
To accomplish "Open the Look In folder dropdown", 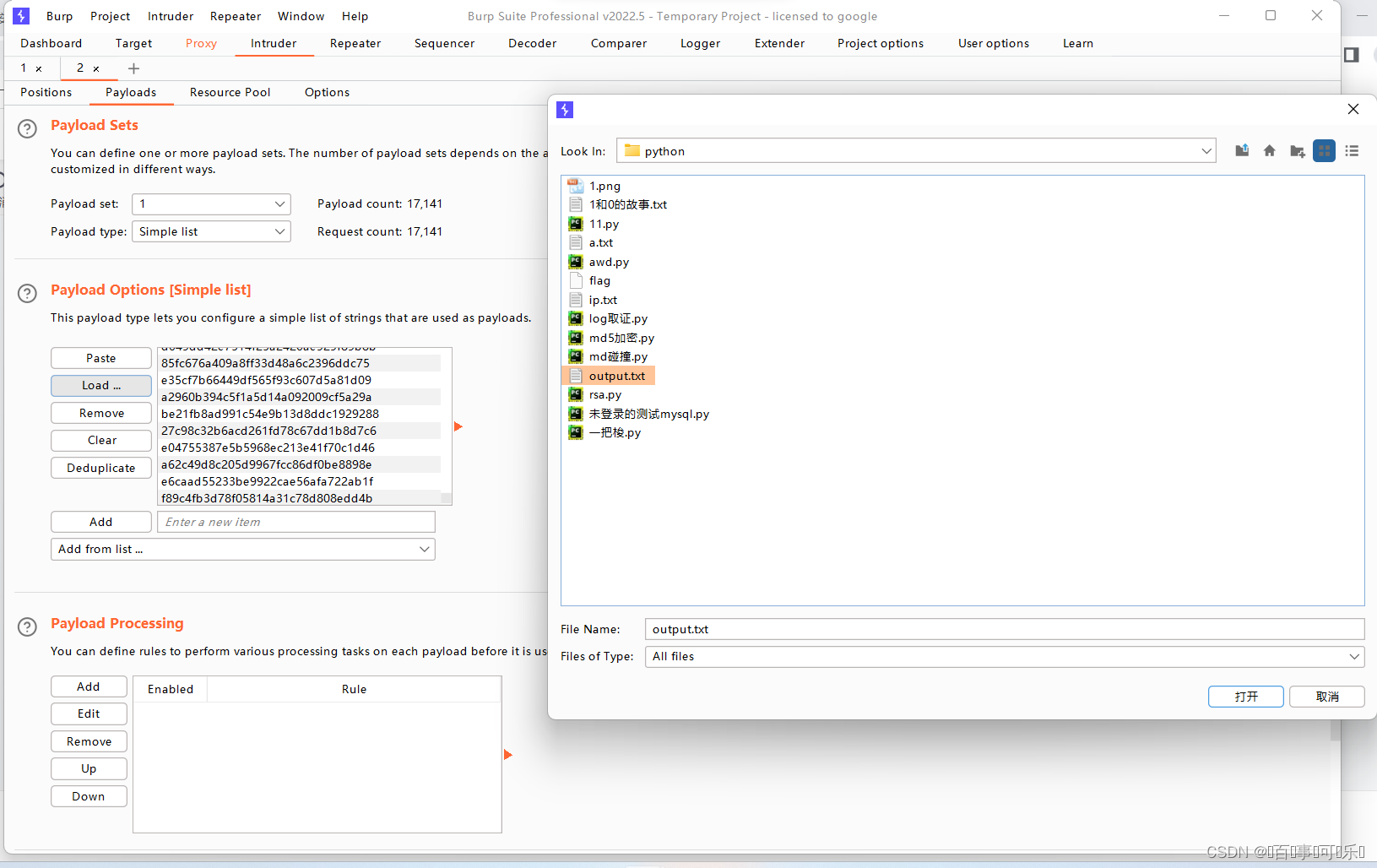I will 916,151.
